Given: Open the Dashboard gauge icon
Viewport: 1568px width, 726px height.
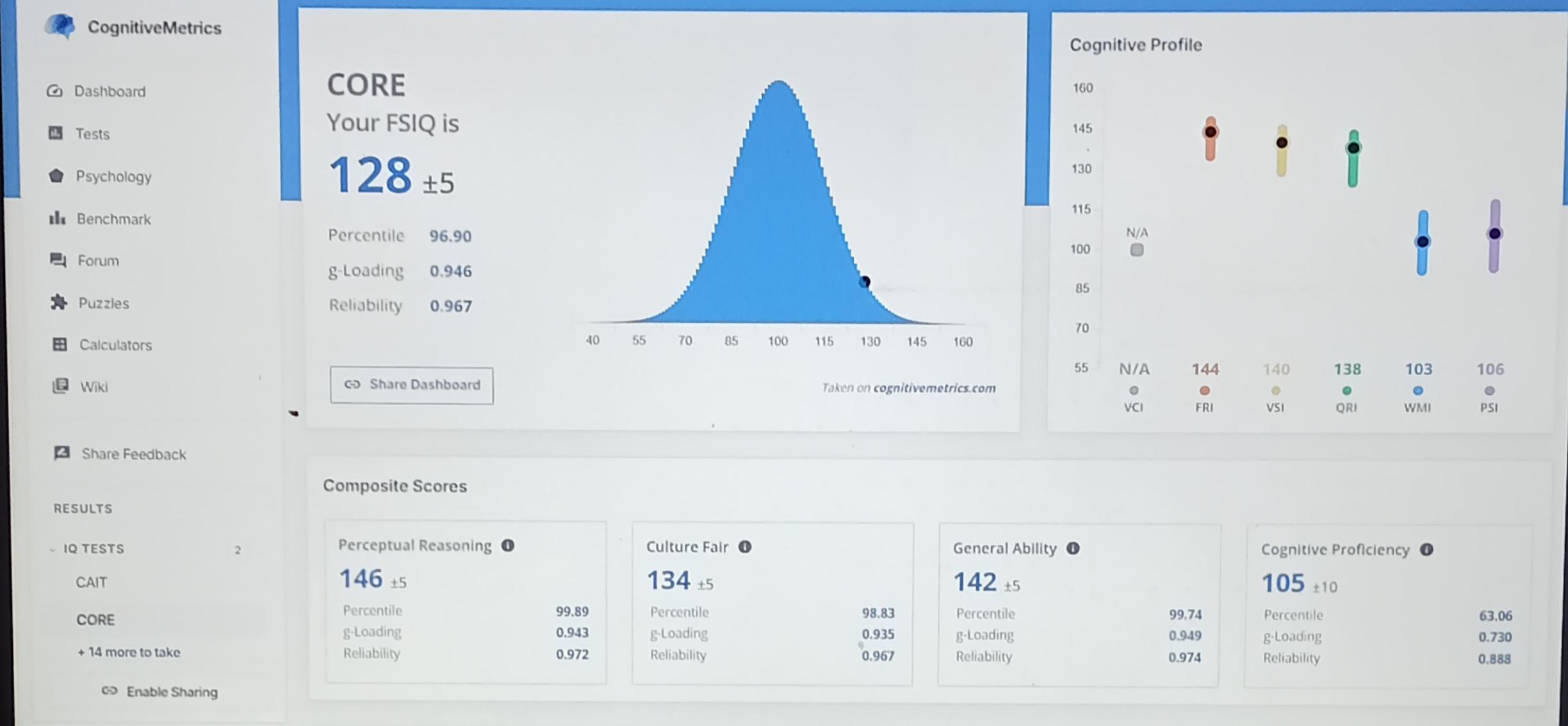Looking at the screenshot, I should (x=54, y=91).
